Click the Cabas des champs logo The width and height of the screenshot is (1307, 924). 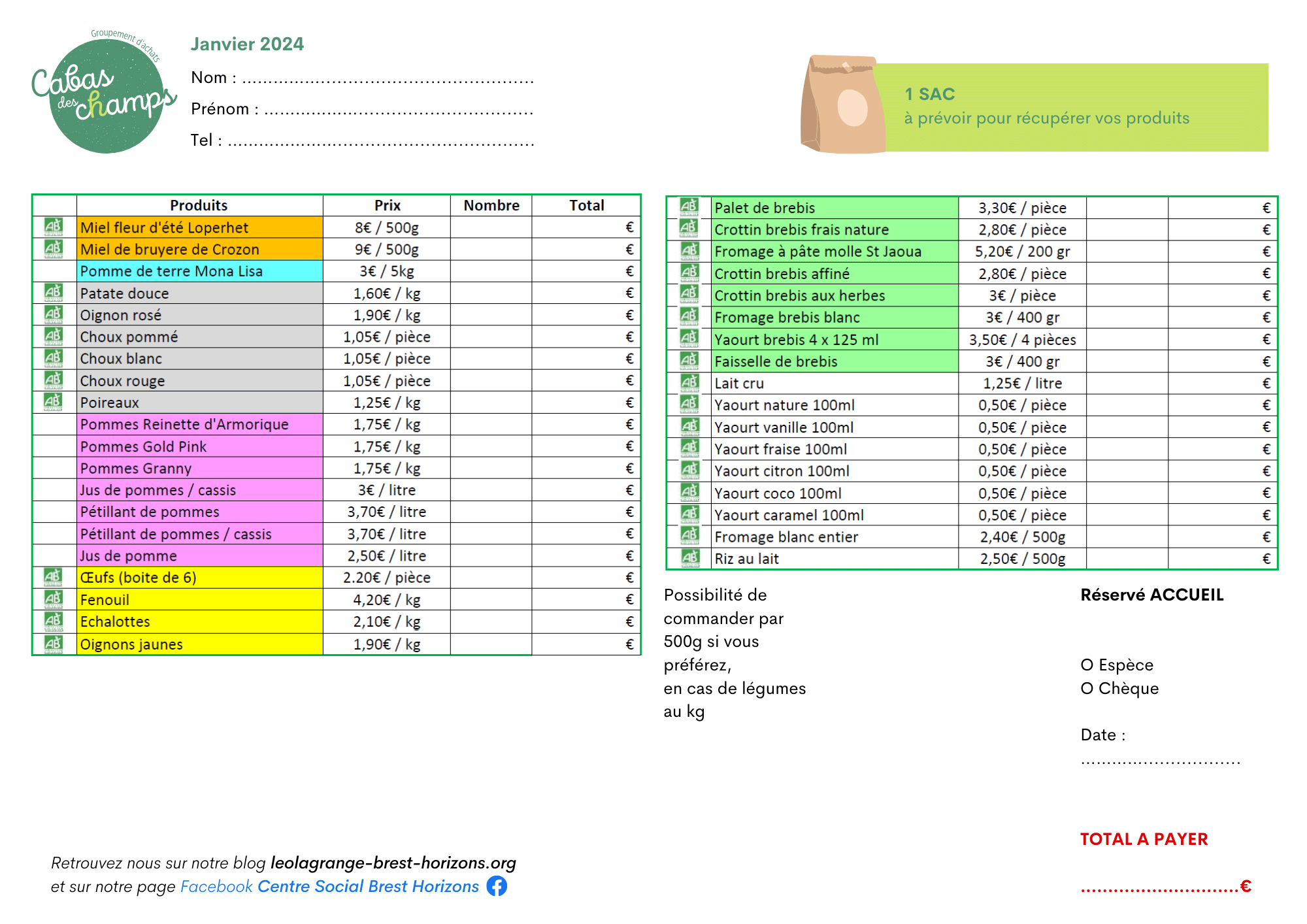[x=105, y=95]
